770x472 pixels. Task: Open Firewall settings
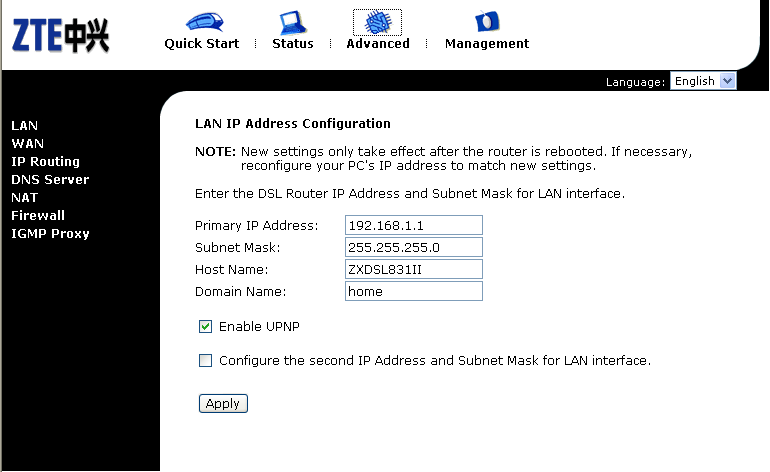click(x=38, y=216)
